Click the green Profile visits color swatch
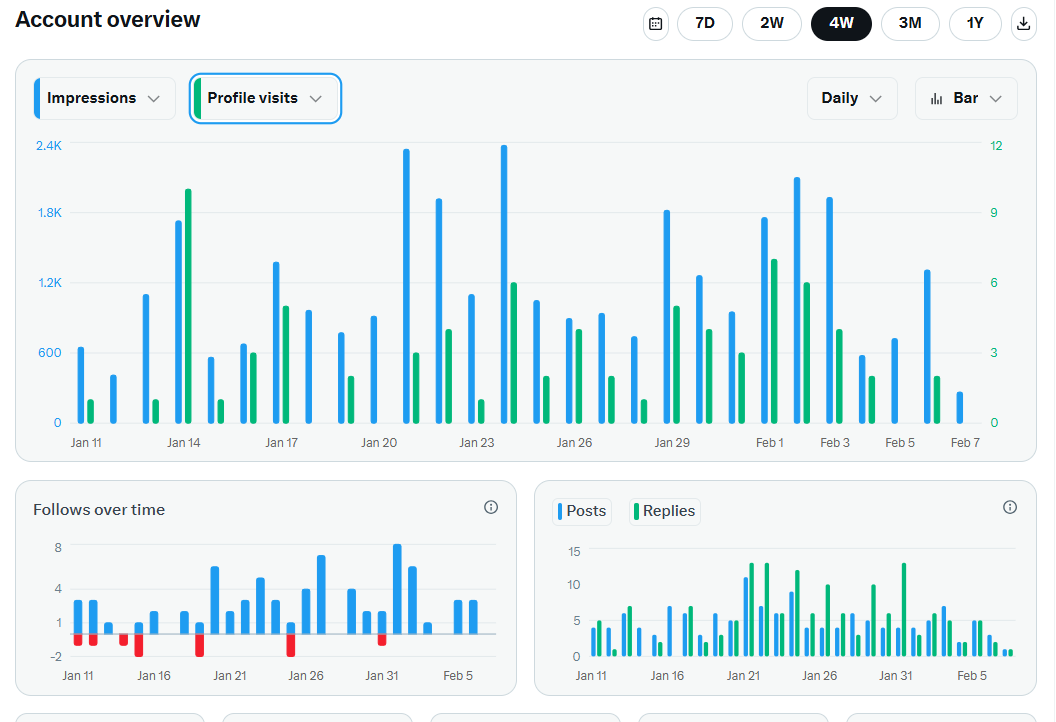This screenshot has height=722, width=1056. pyautogui.click(x=197, y=98)
